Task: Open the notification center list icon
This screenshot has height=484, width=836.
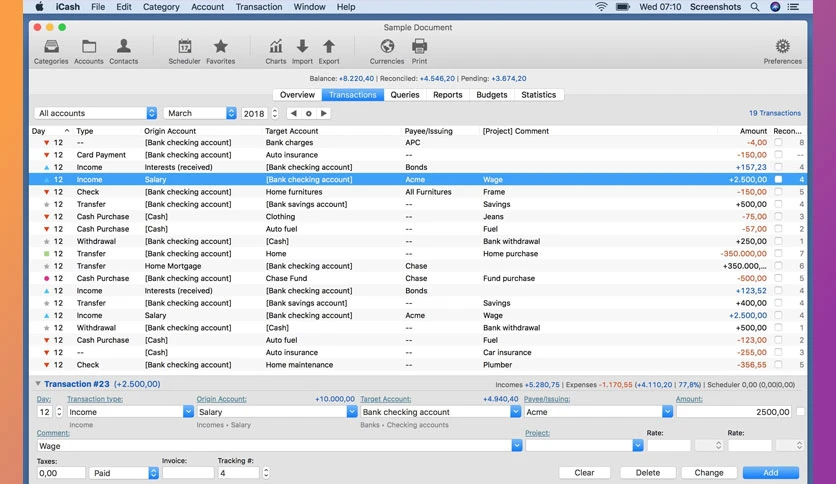Action: tap(793, 7)
